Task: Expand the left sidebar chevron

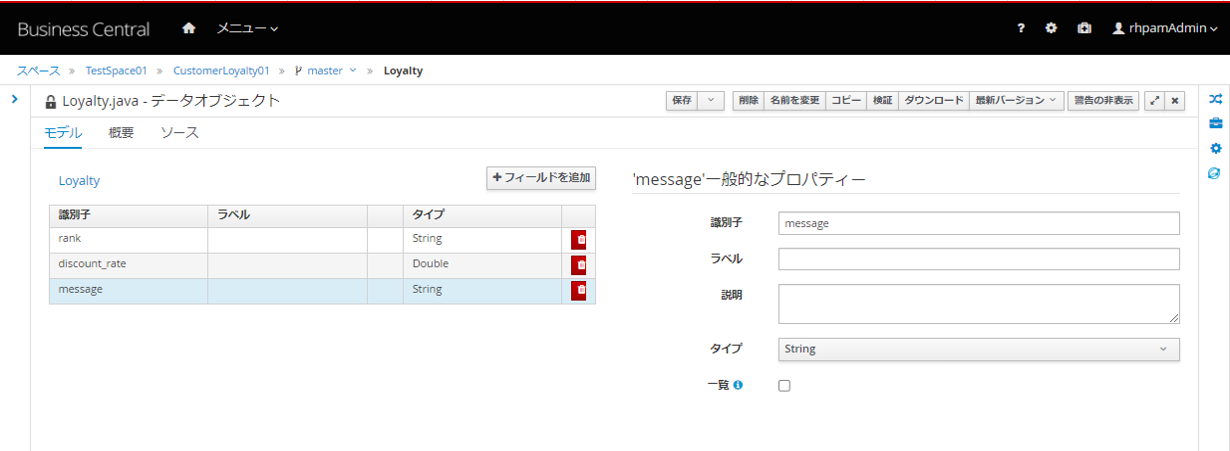Action: (x=15, y=99)
